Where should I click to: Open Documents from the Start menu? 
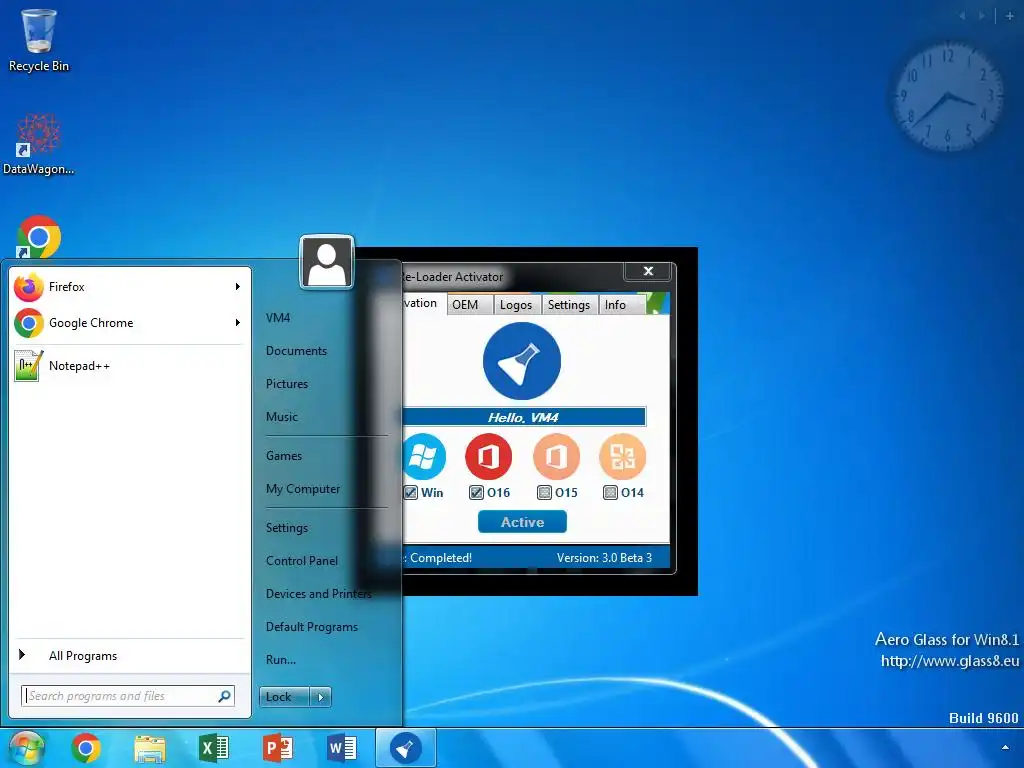pos(296,351)
